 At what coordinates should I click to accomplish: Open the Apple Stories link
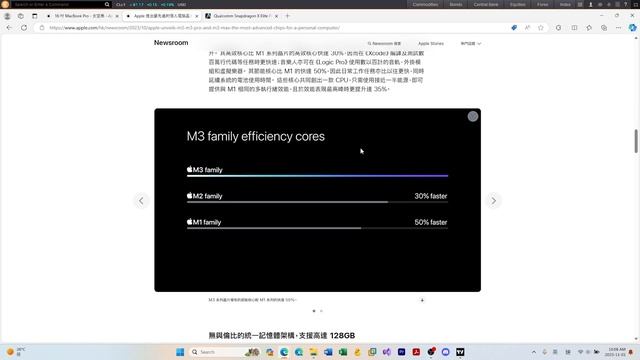[x=431, y=44]
